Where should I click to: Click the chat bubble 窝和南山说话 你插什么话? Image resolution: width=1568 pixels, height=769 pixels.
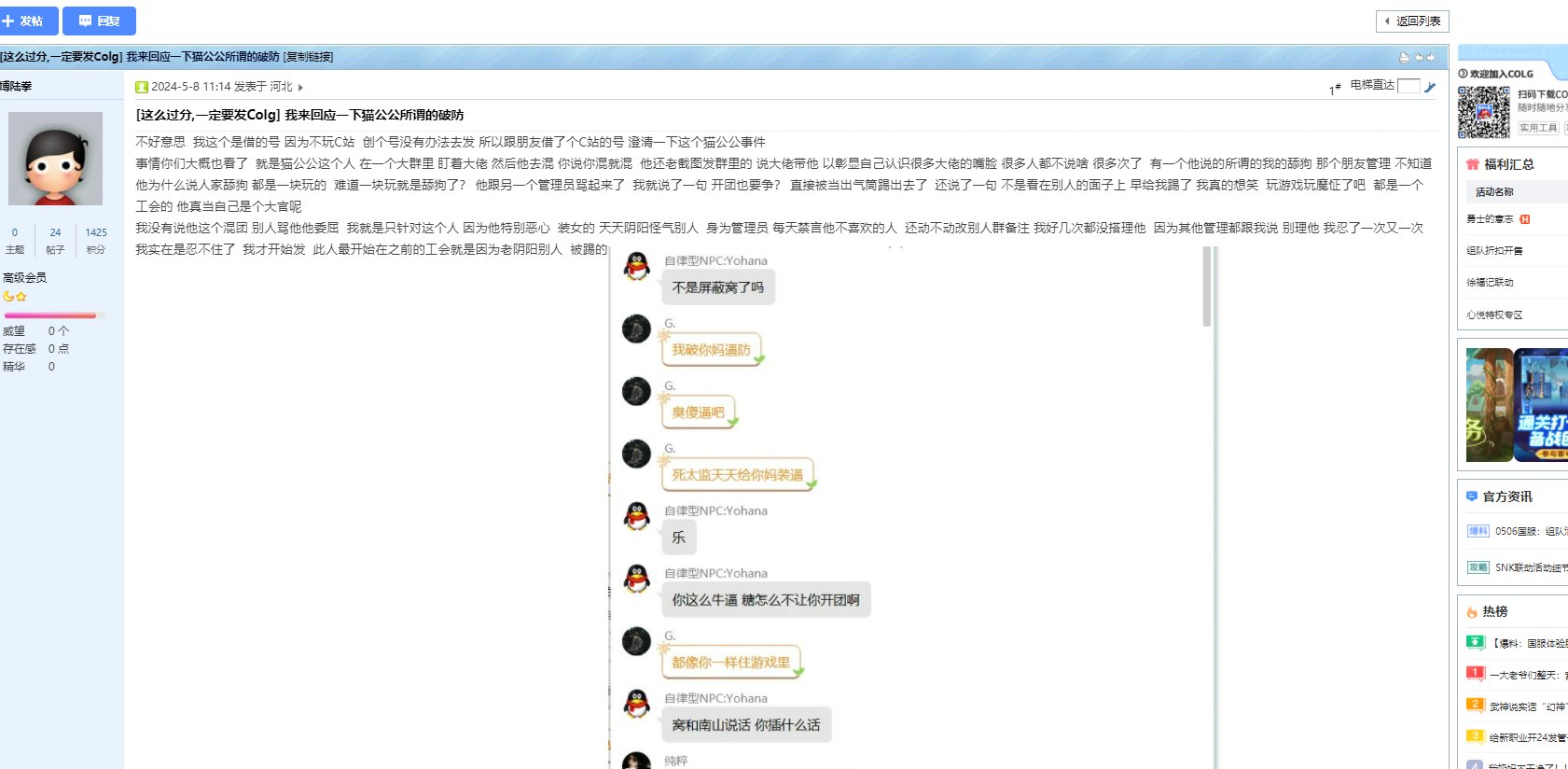pyautogui.click(x=746, y=725)
